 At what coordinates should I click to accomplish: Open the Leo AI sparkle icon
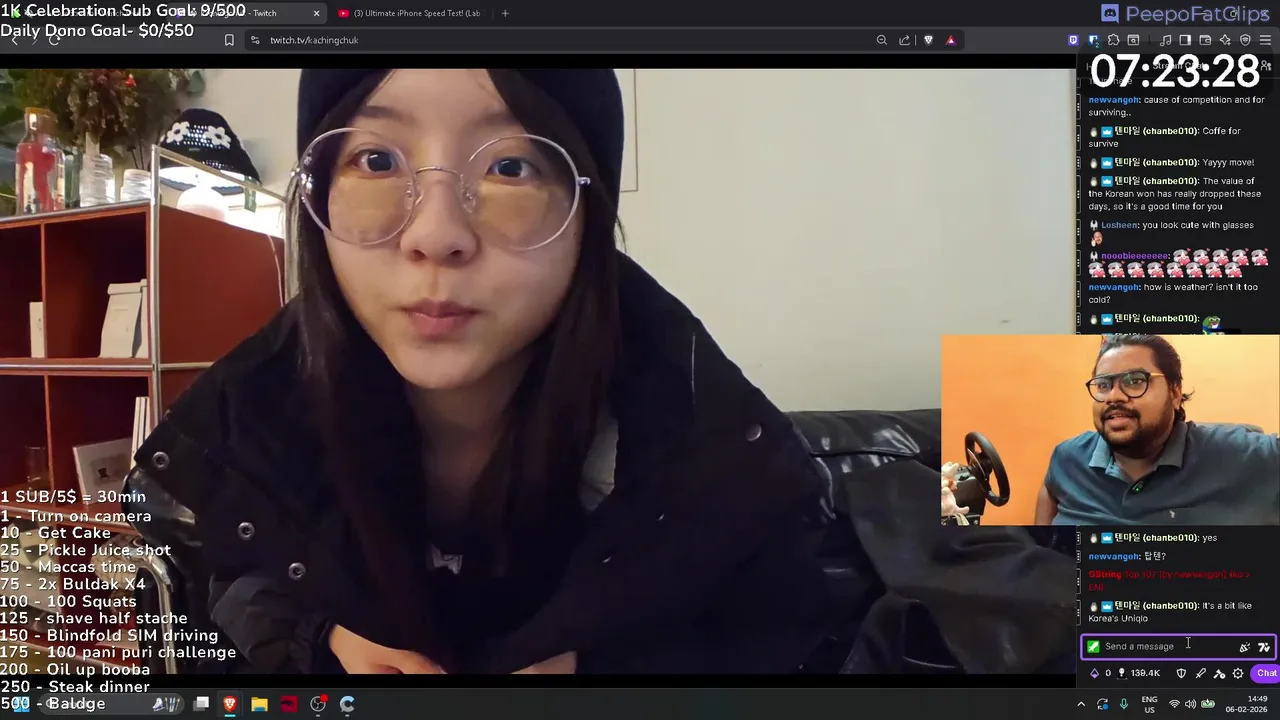click(x=1225, y=40)
